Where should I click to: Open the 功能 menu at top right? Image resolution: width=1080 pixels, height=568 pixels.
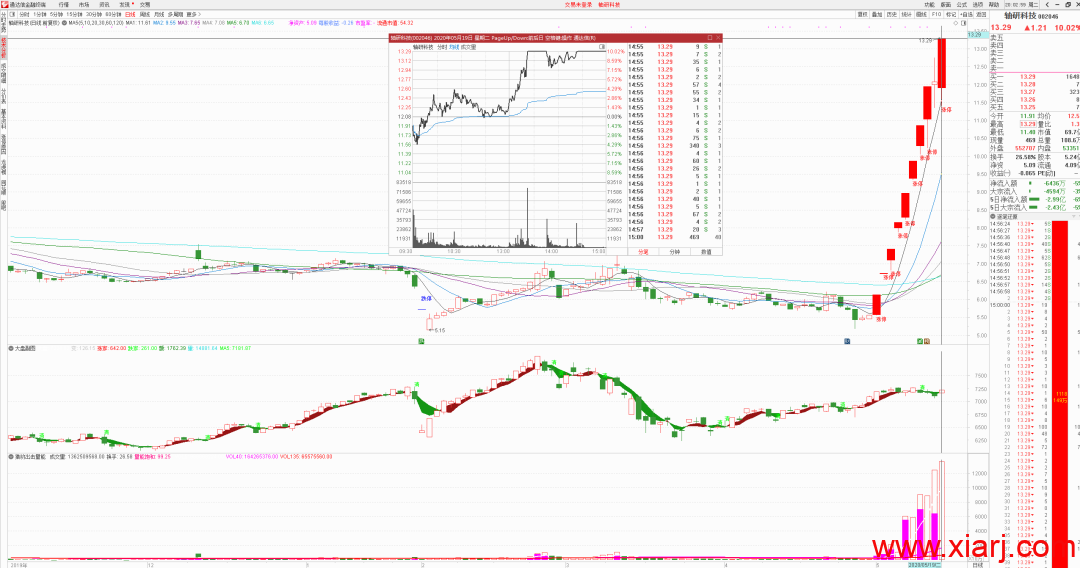point(929,4)
